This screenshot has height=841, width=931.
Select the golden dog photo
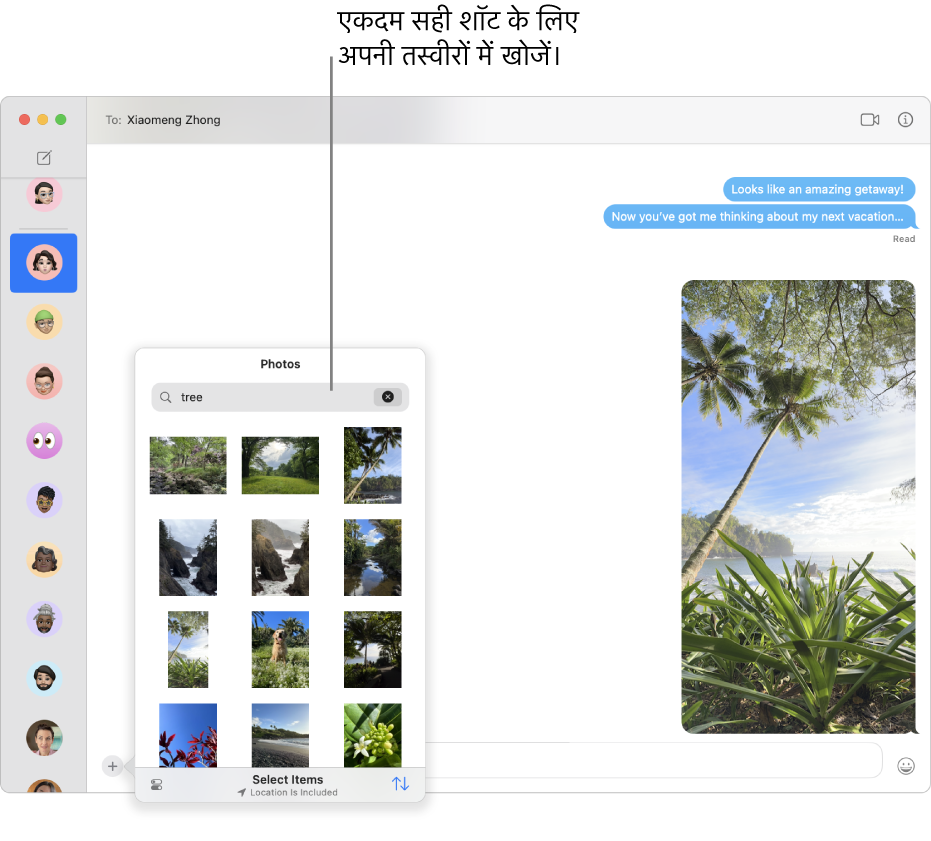[280, 649]
